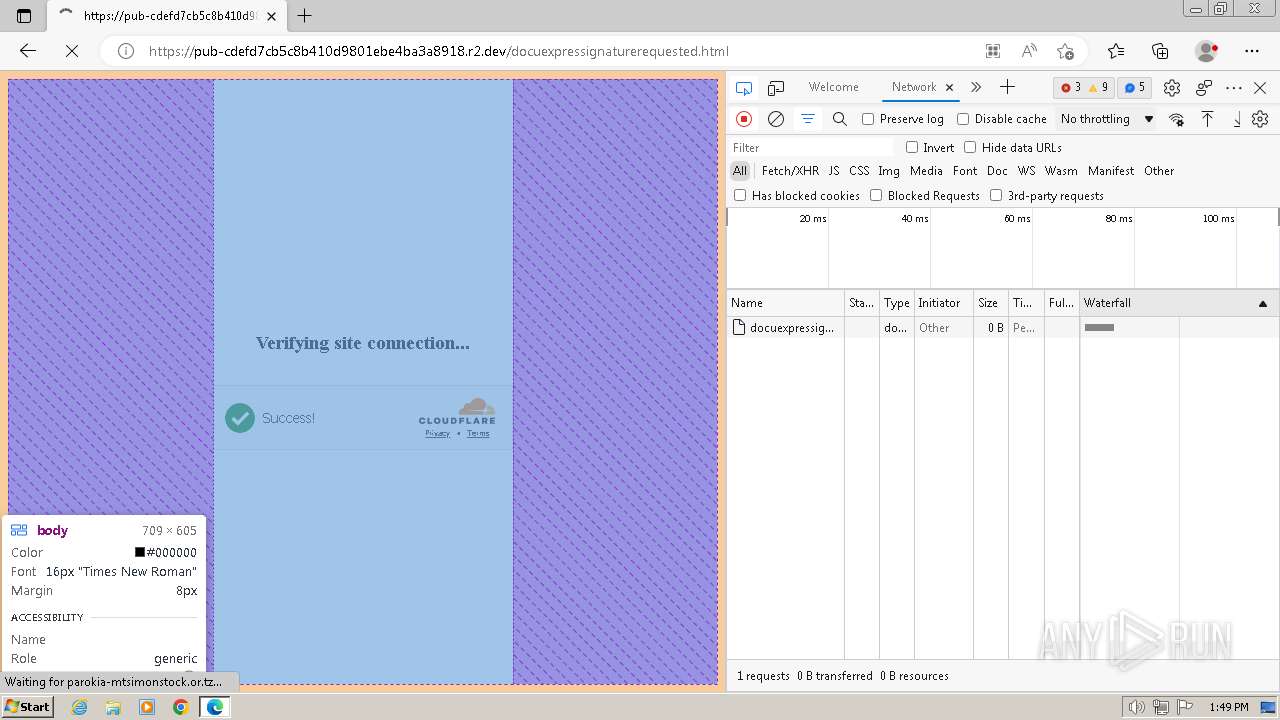The image size is (1280, 720).
Task: Open the QR or apps grid icon in address bar
Action: click(x=992, y=51)
